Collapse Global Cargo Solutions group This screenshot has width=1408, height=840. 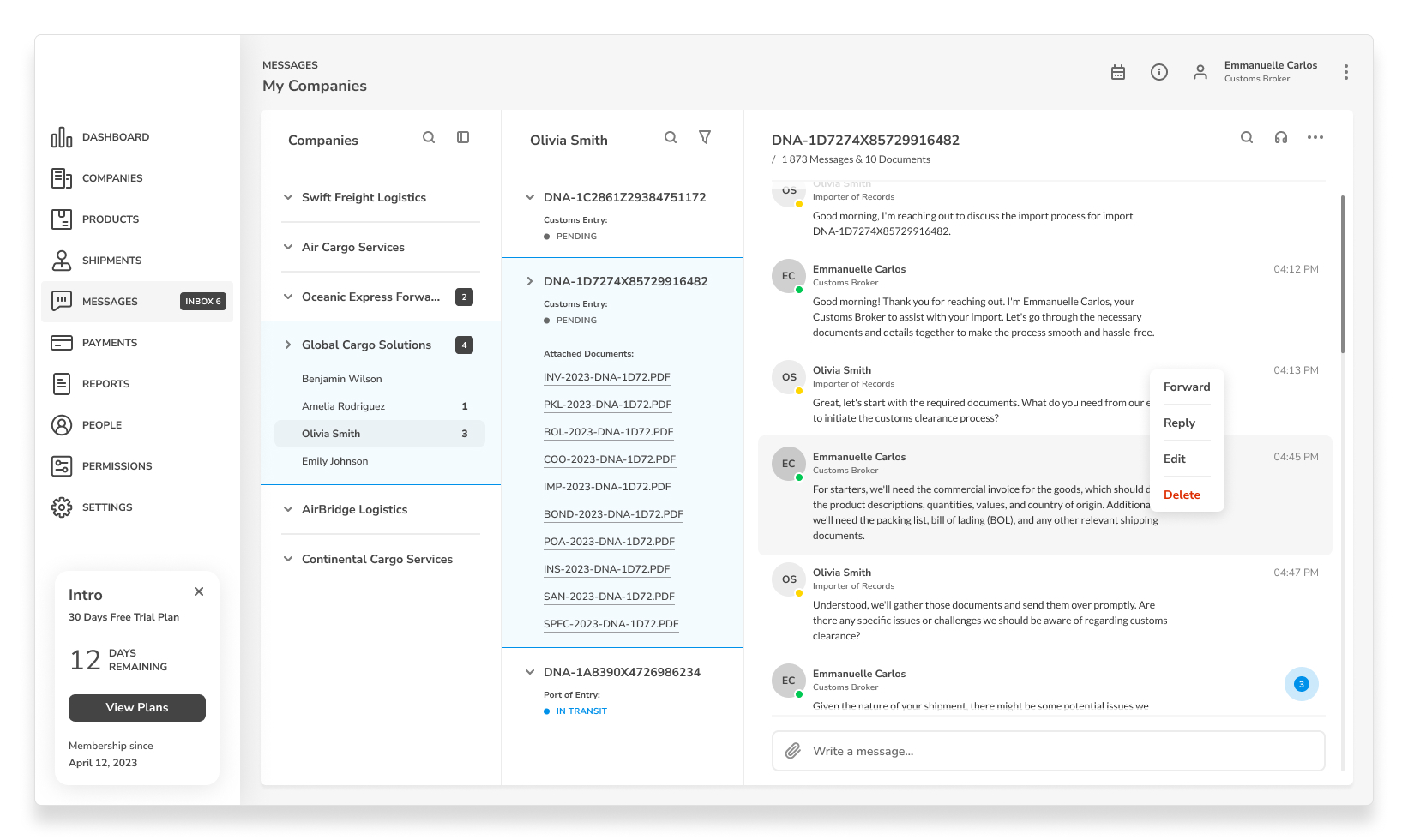288,345
